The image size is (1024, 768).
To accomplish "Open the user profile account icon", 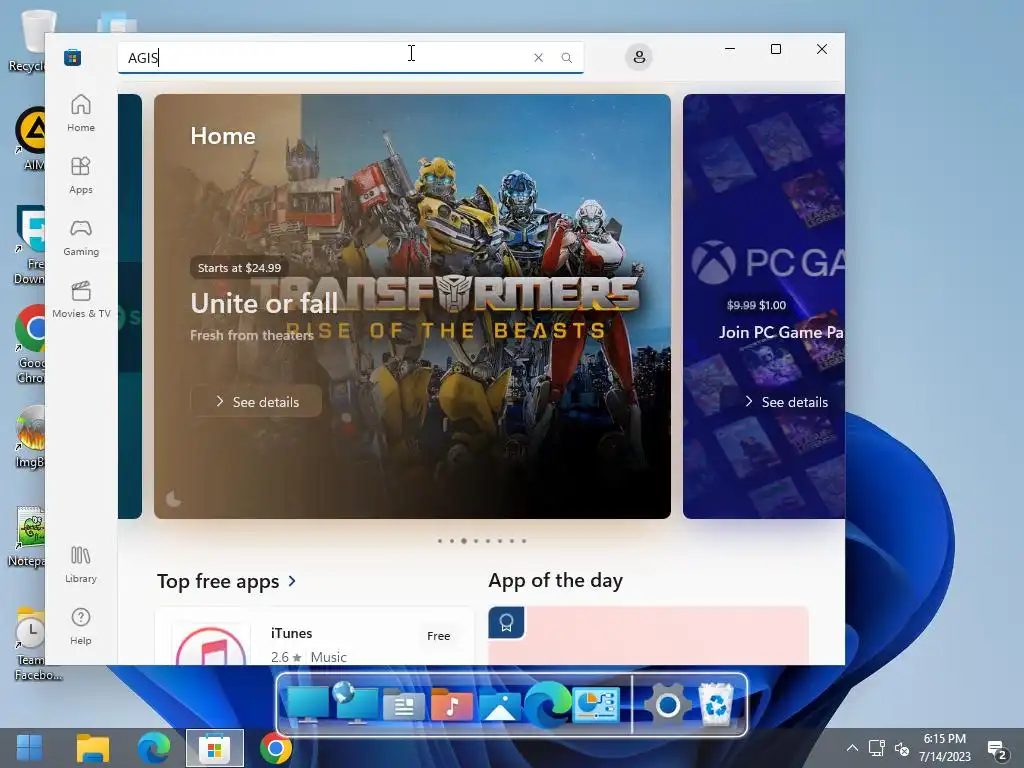I will point(639,57).
